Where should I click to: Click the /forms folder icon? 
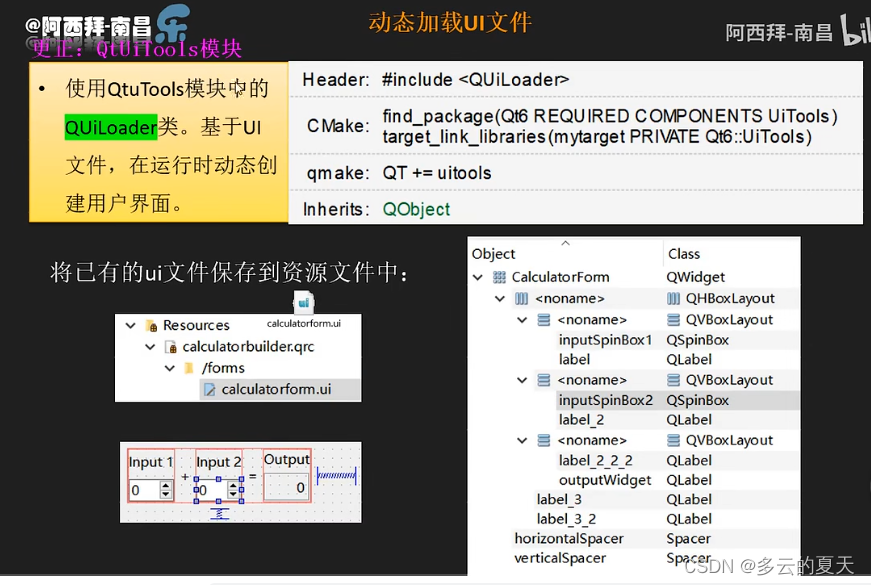189,368
